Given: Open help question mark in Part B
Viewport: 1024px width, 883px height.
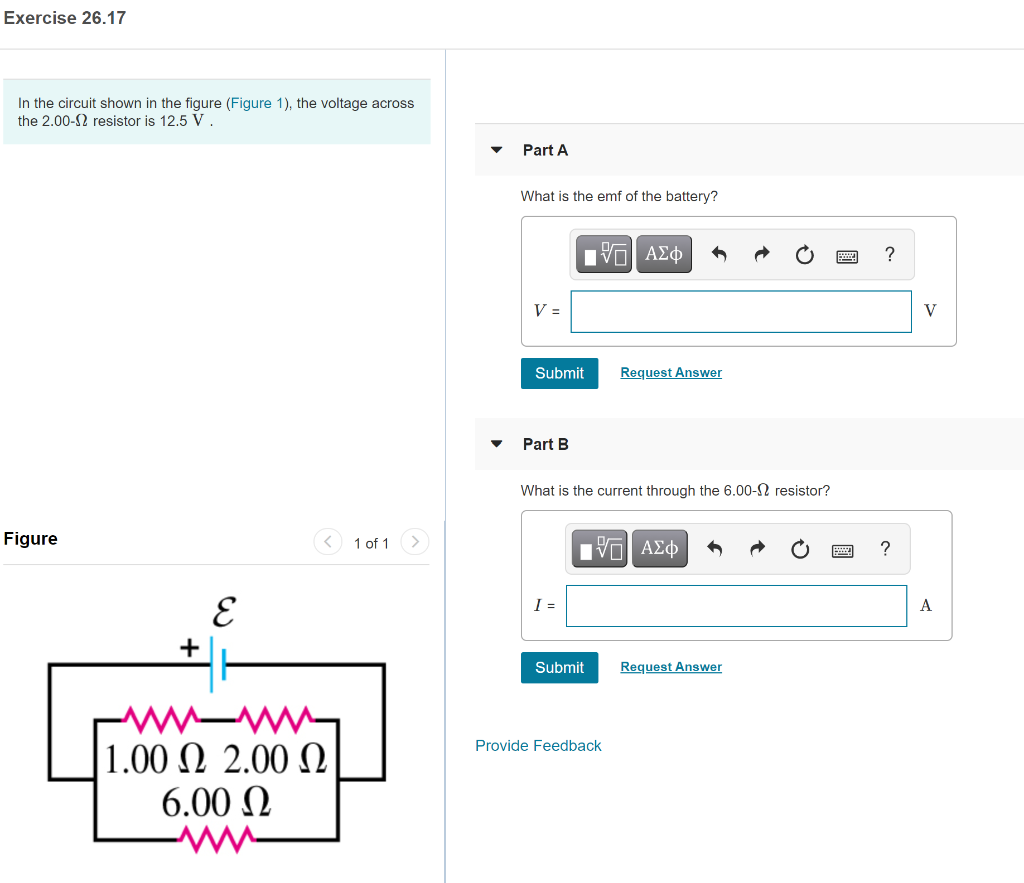Looking at the screenshot, I should (885, 549).
